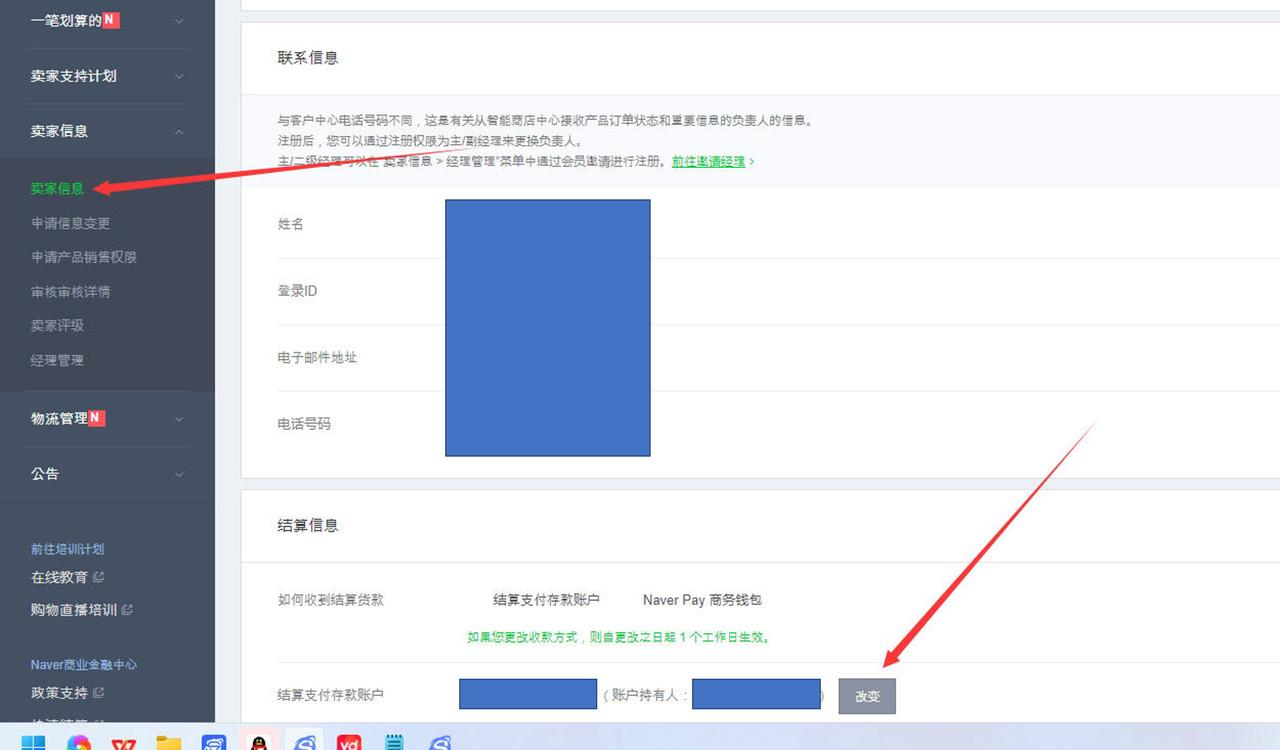Expand the 公告 section chevron

pyautogui.click(x=179, y=474)
